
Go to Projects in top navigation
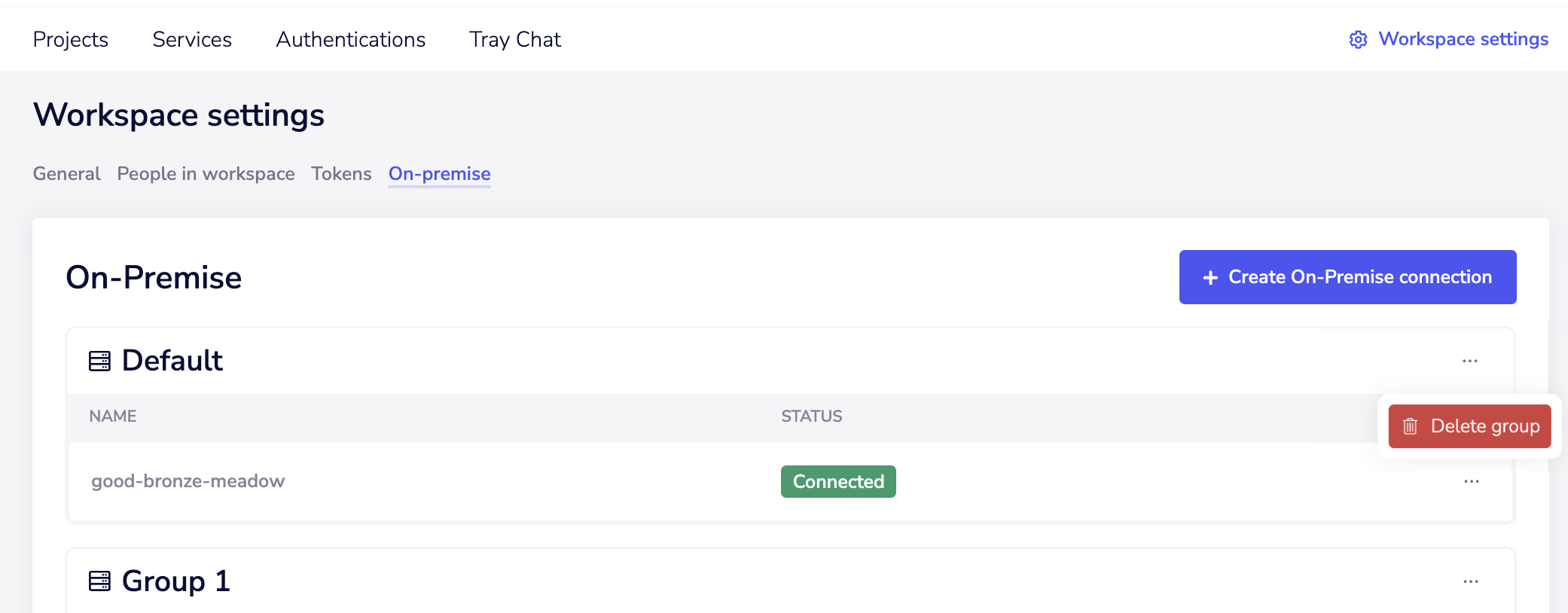click(71, 39)
